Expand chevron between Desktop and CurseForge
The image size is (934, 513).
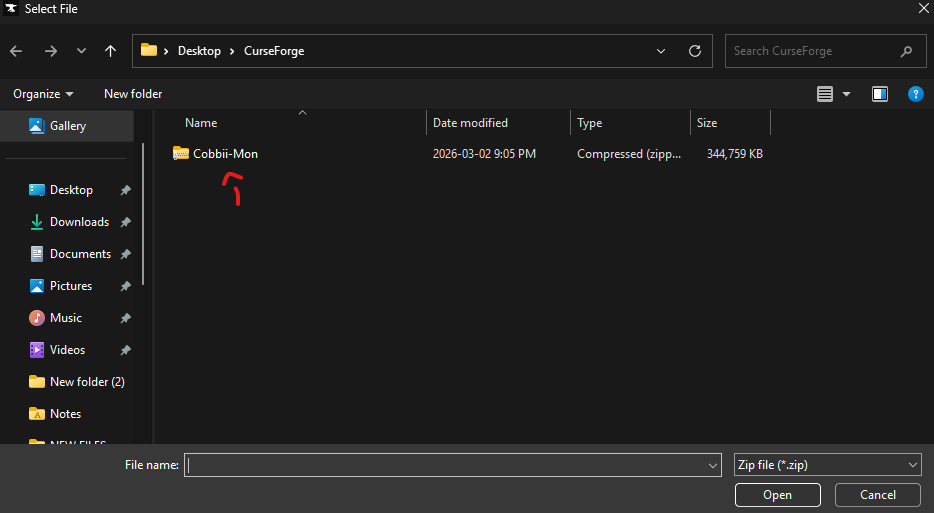pos(232,51)
